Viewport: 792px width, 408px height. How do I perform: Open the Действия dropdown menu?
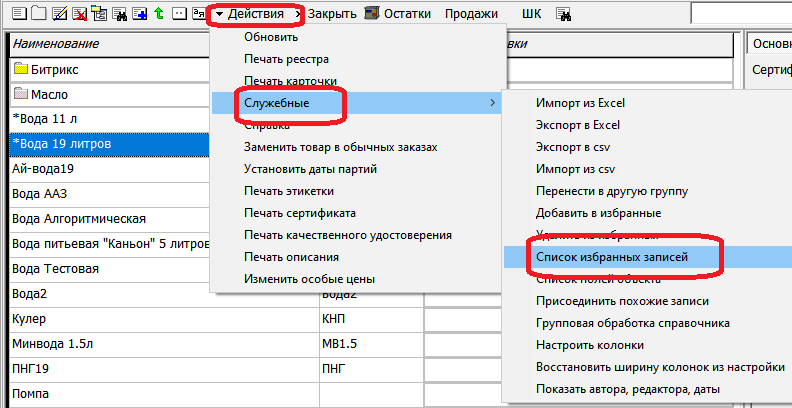point(255,14)
